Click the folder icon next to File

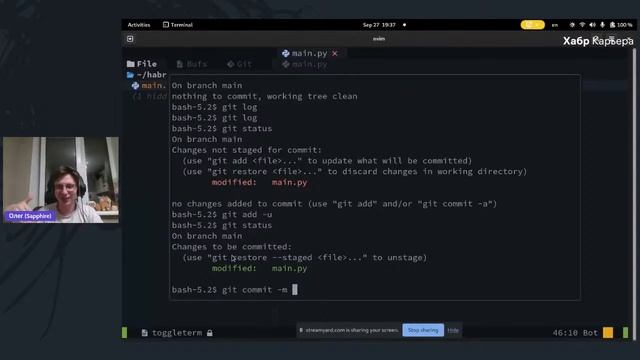click(131, 64)
